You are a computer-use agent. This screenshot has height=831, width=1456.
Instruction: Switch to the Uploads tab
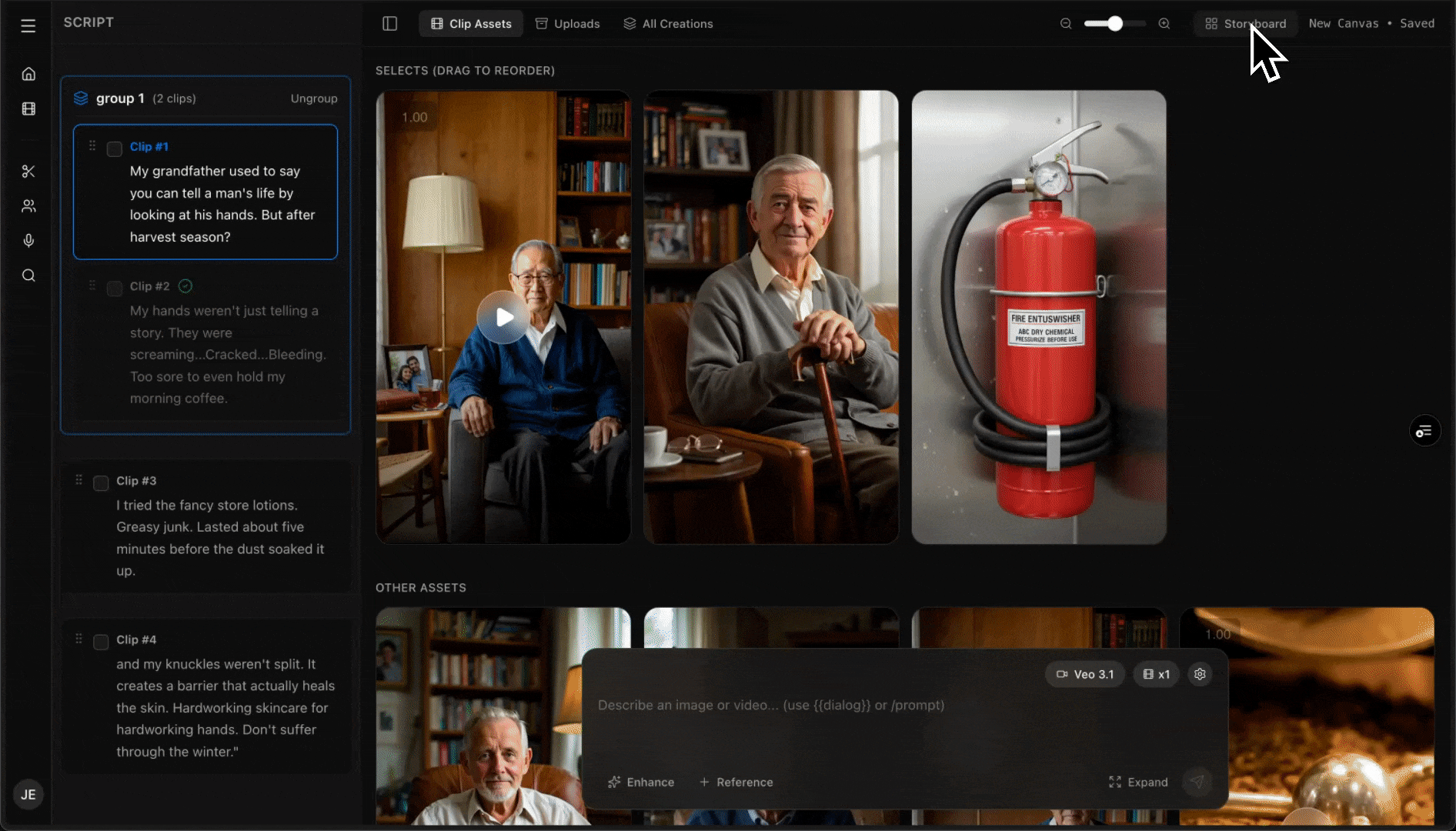point(567,23)
